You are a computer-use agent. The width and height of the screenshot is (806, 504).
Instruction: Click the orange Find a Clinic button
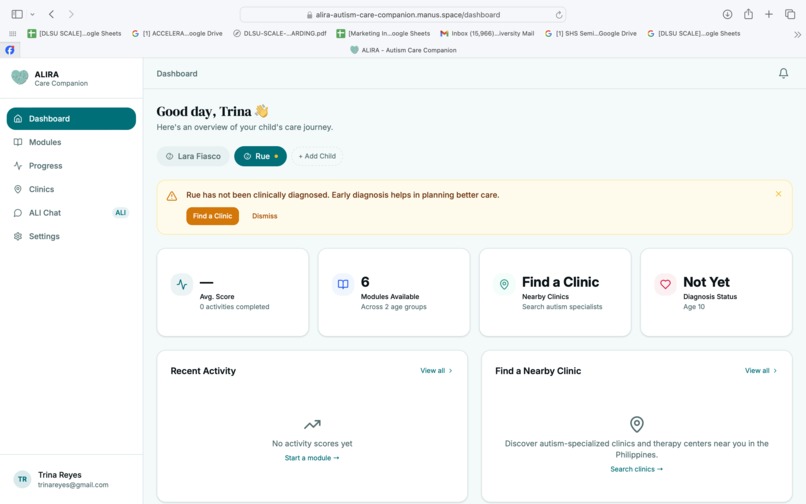[x=212, y=216]
